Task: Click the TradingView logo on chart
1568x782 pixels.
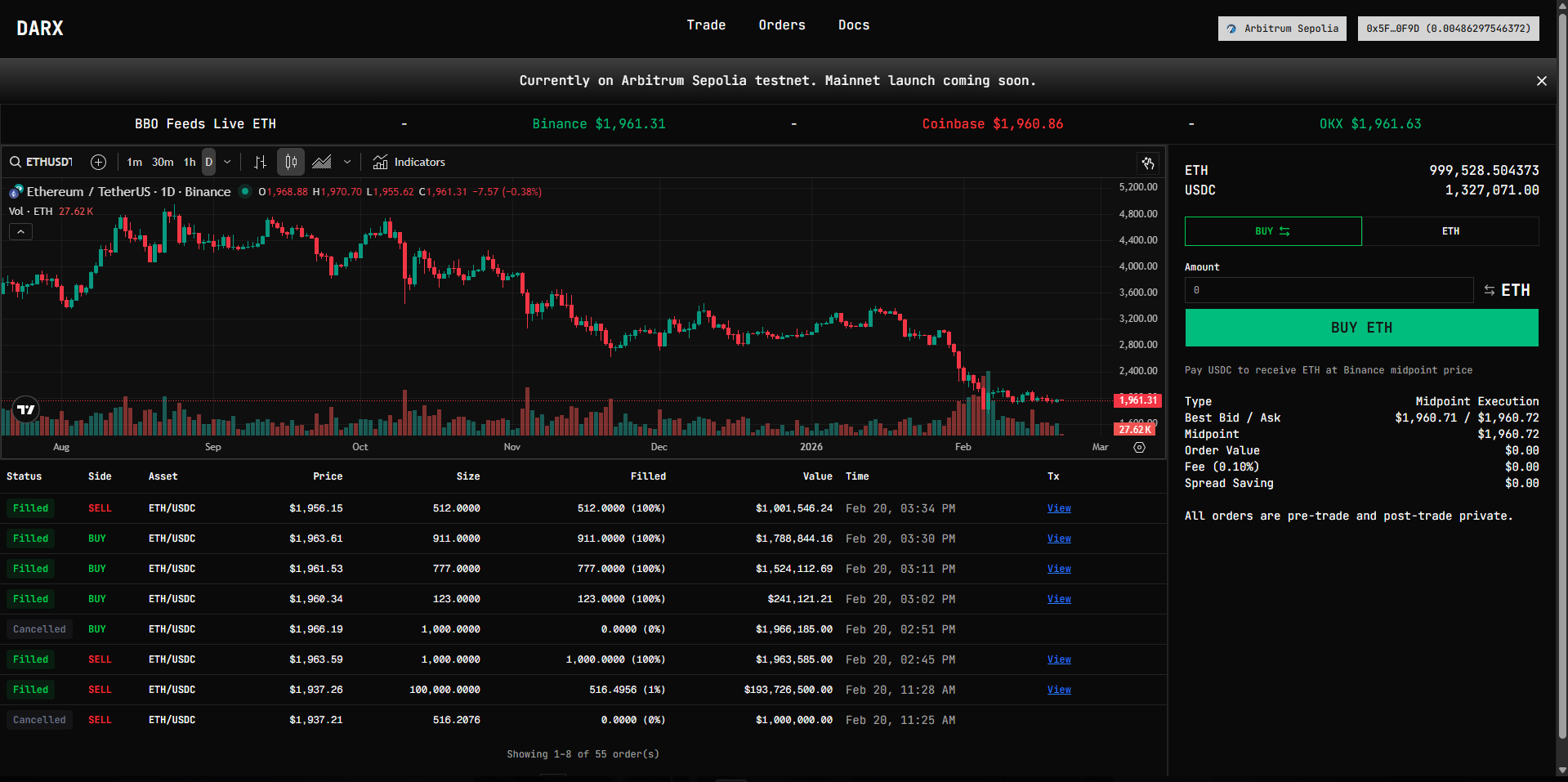Action: click(26, 409)
